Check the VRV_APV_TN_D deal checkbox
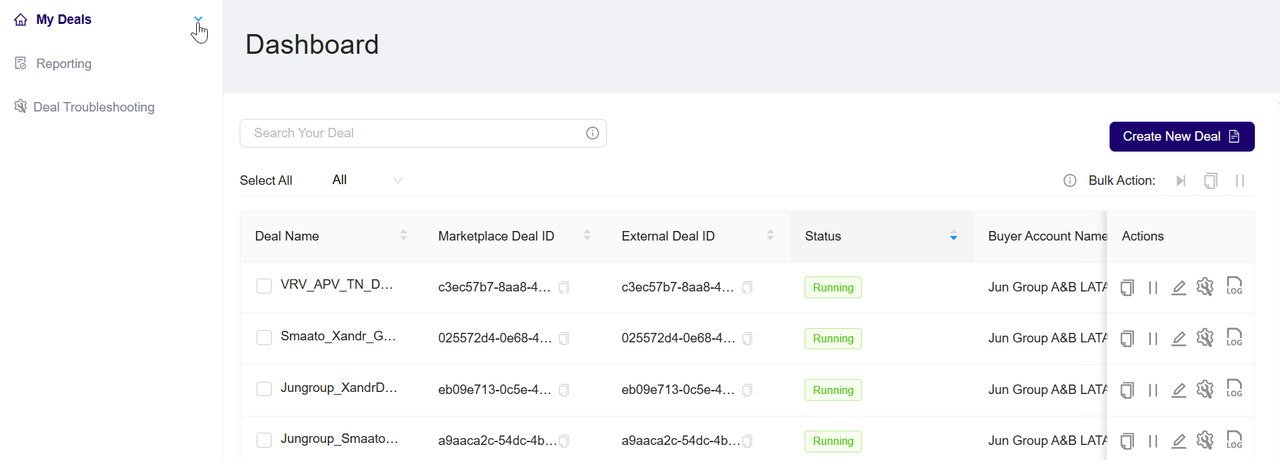This screenshot has width=1280, height=460. [x=264, y=286]
